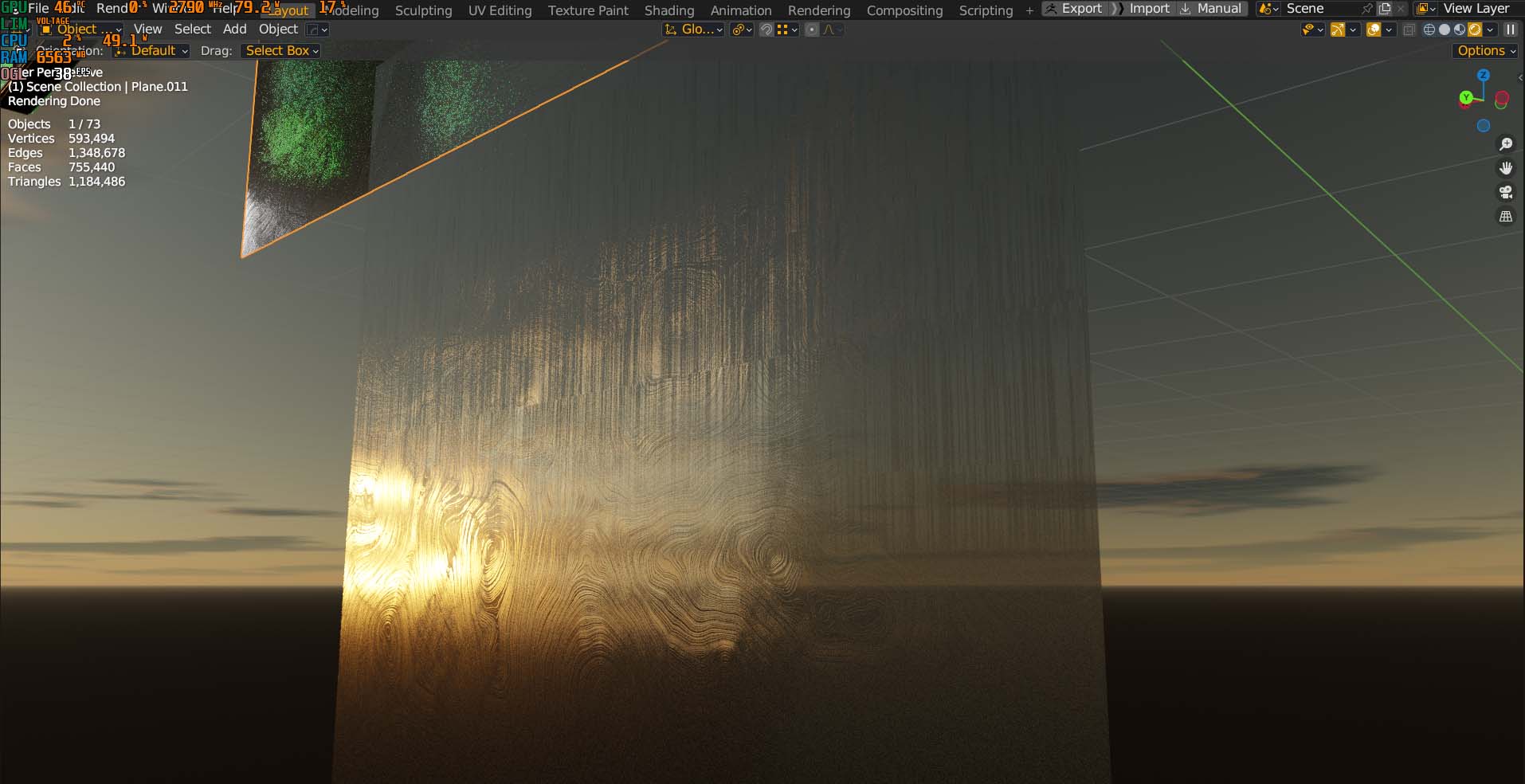Expand the Options dropdown
1525x784 pixels.
click(x=1485, y=50)
